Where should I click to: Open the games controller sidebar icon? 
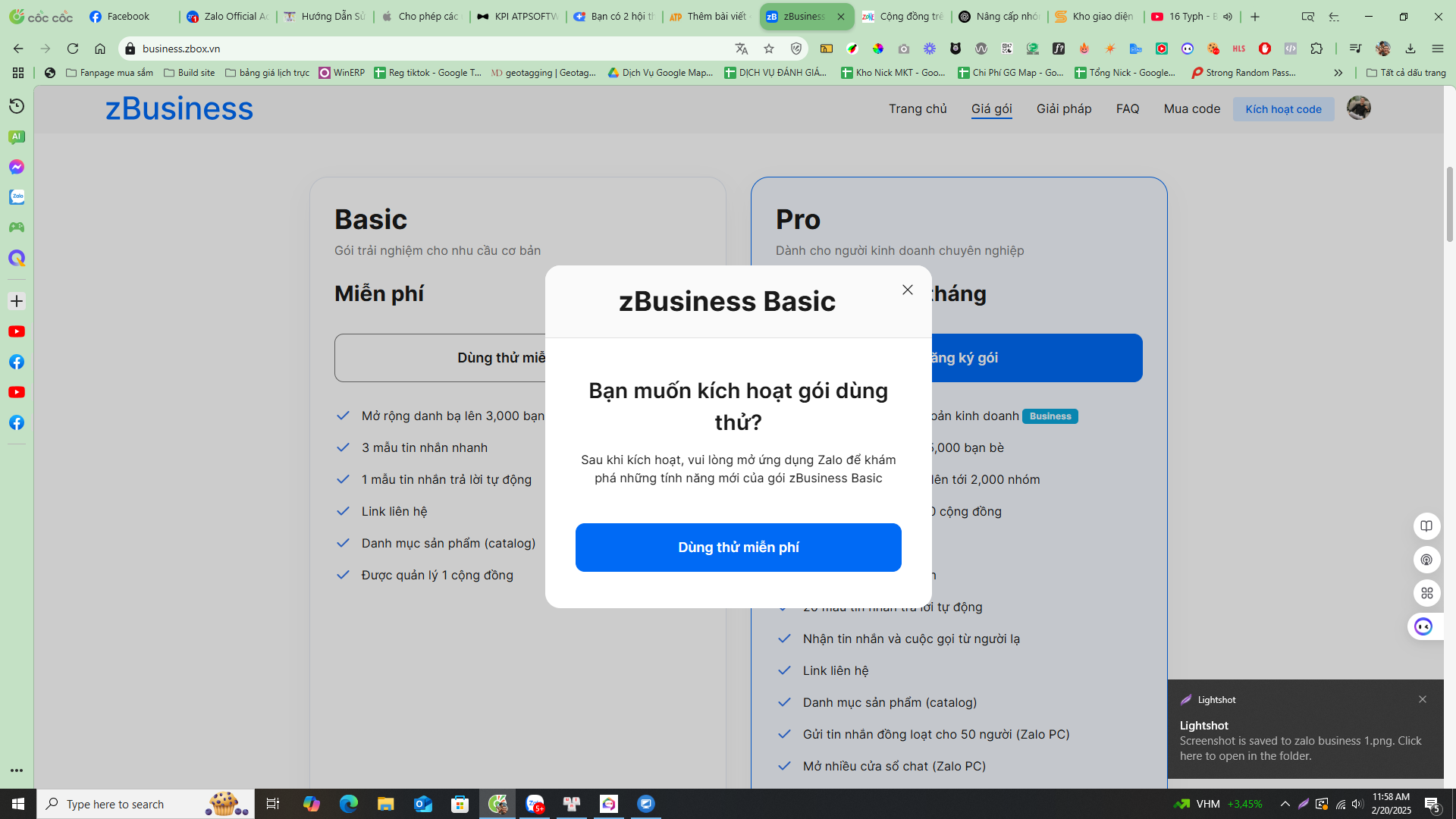(17, 227)
